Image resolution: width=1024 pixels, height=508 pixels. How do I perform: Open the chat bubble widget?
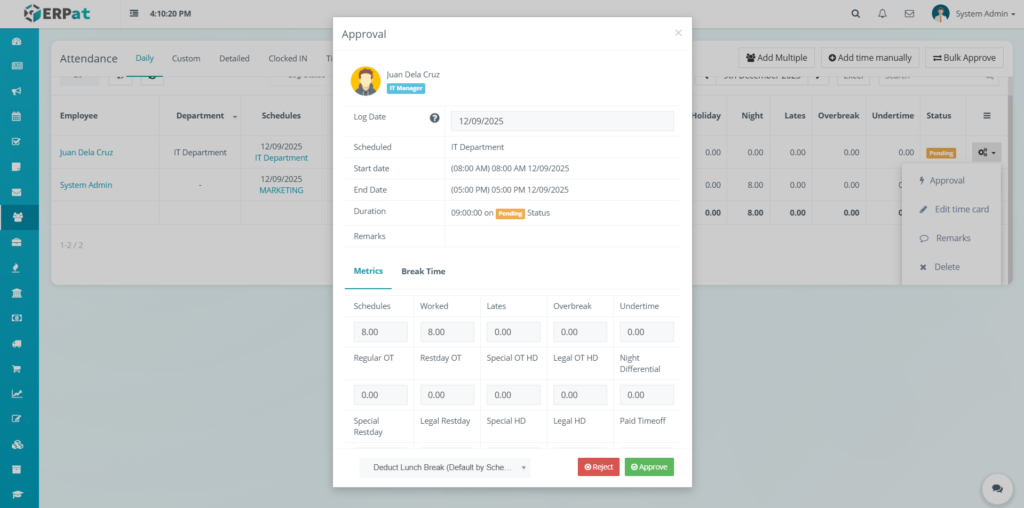(997, 488)
